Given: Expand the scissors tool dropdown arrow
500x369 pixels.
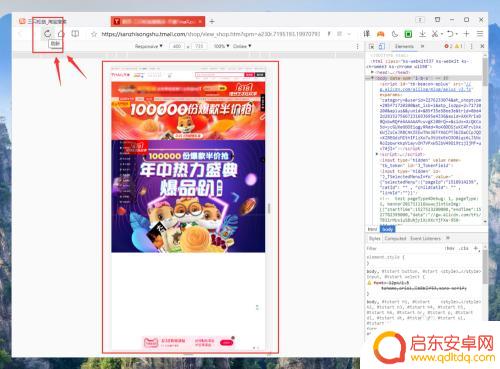Looking at the screenshot, I should tap(442, 34).
